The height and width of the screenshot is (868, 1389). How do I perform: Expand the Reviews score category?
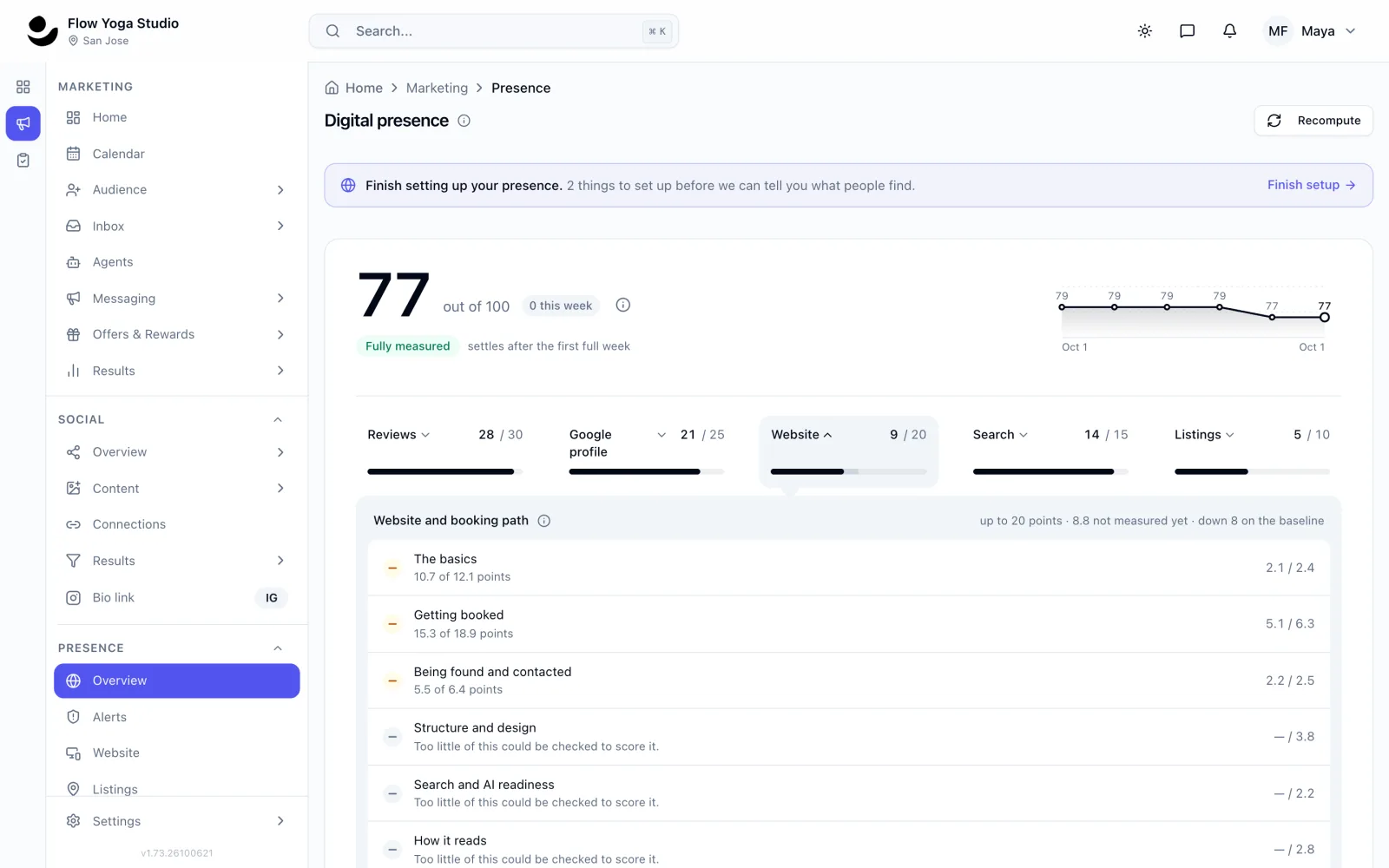[444, 450]
